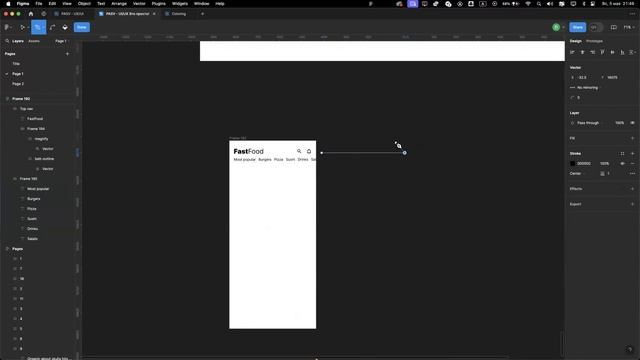The image size is (640, 360).
Task: Open the No mirroring dropdown
Action: [x=586, y=88]
